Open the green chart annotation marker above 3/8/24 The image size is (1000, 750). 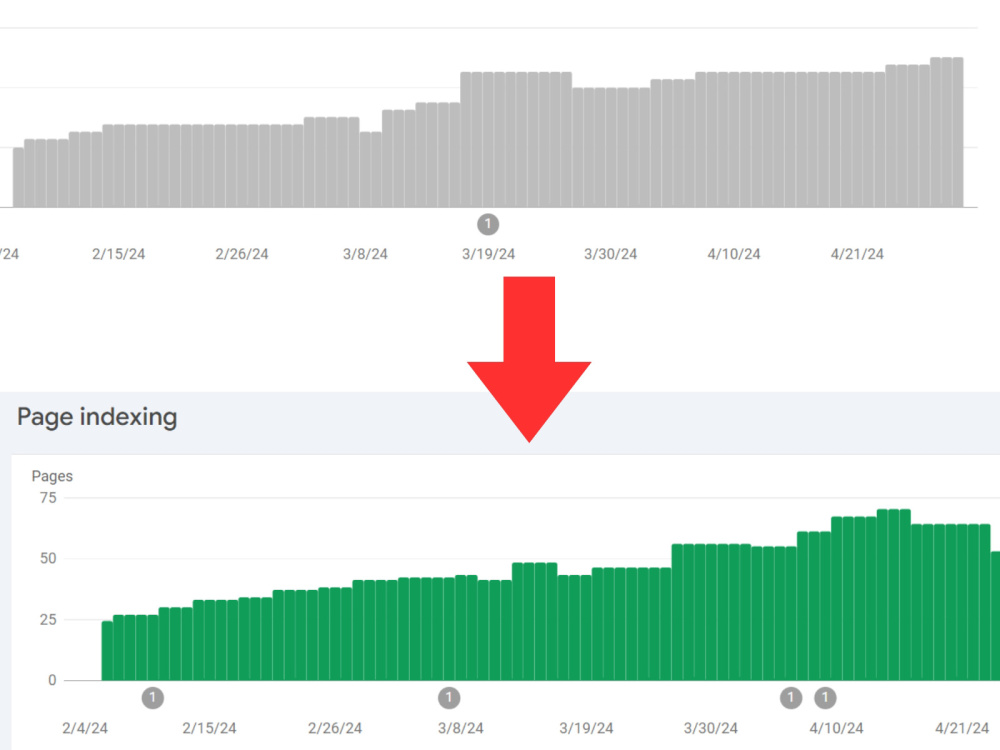[x=449, y=698]
